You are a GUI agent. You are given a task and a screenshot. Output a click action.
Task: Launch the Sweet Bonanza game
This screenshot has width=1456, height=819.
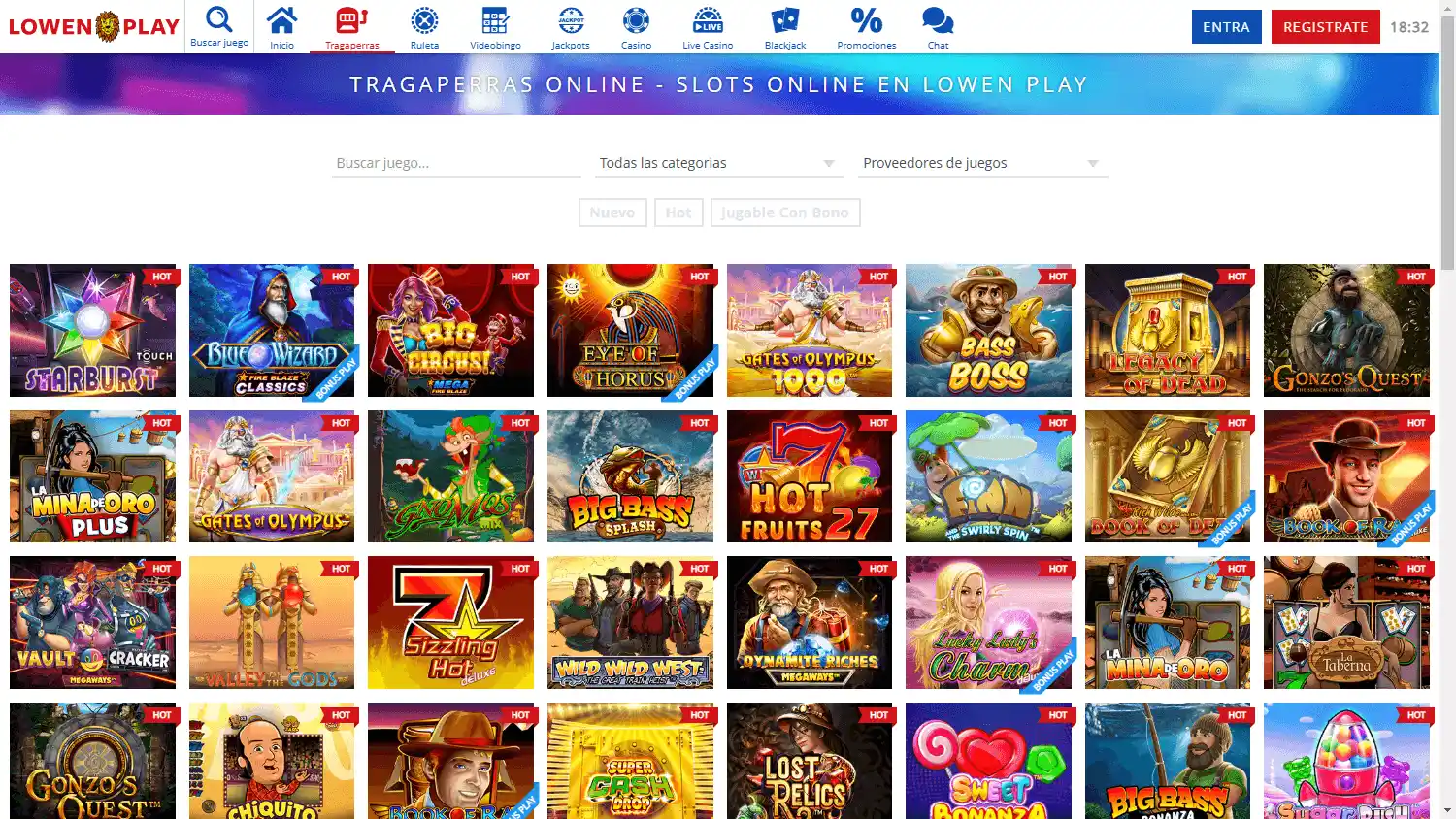coord(988,761)
